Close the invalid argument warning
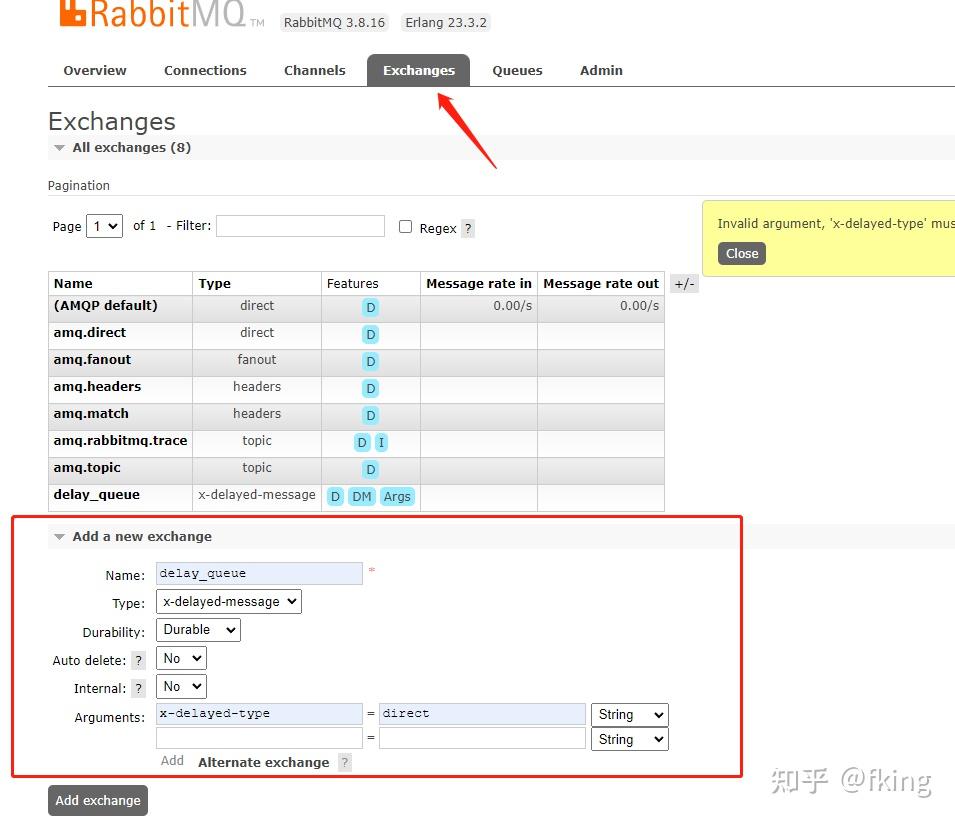 coord(741,254)
